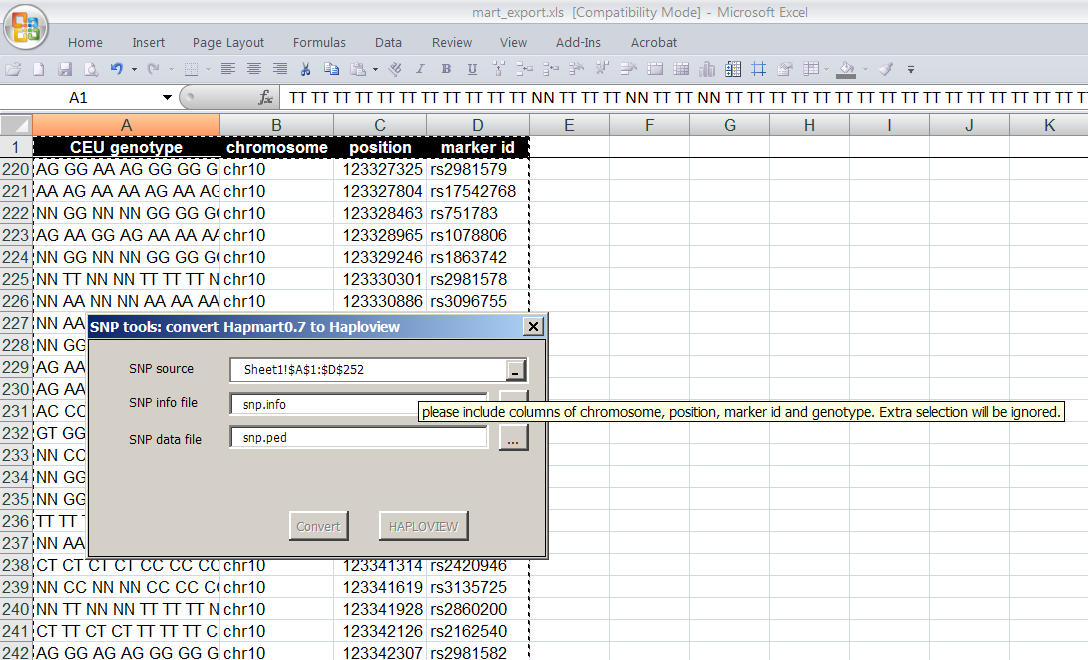Expand the Undo history dropdown
The width and height of the screenshot is (1088, 660).
coord(134,69)
